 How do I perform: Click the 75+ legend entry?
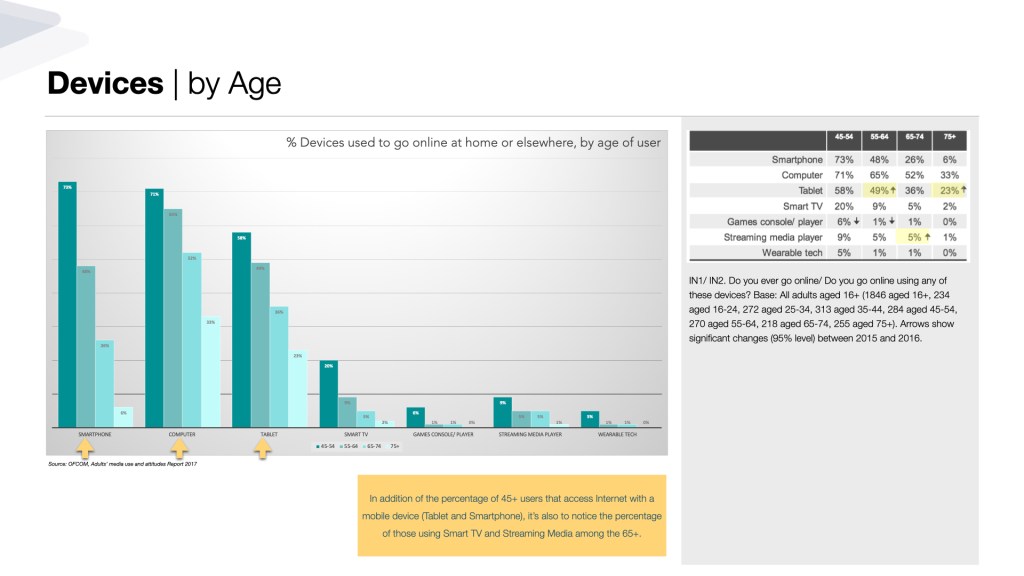click(395, 446)
